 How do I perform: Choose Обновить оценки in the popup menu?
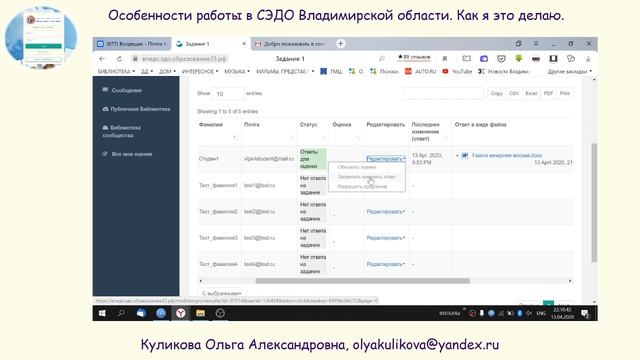[x=357, y=167]
